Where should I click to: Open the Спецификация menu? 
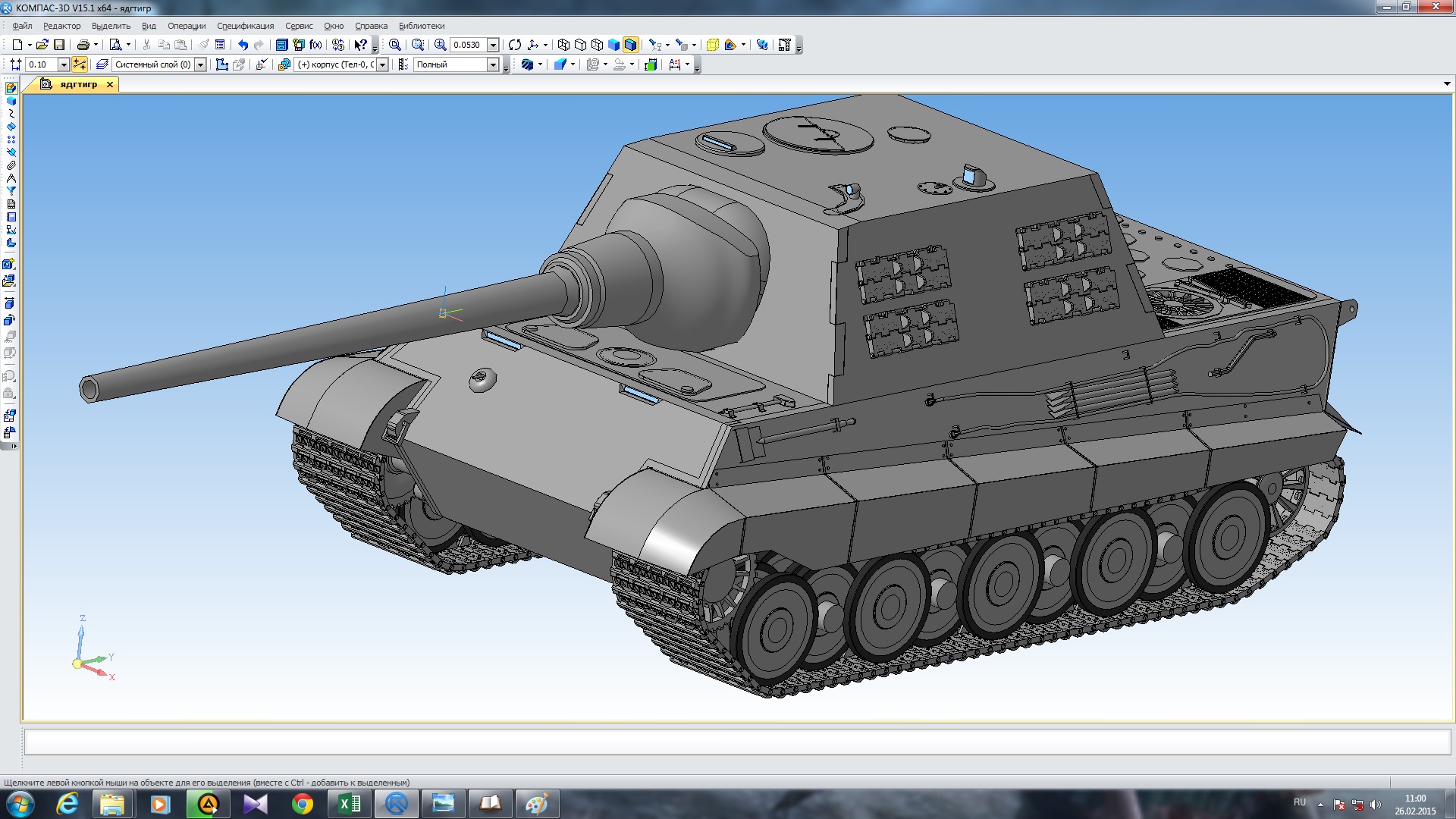click(x=244, y=25)
